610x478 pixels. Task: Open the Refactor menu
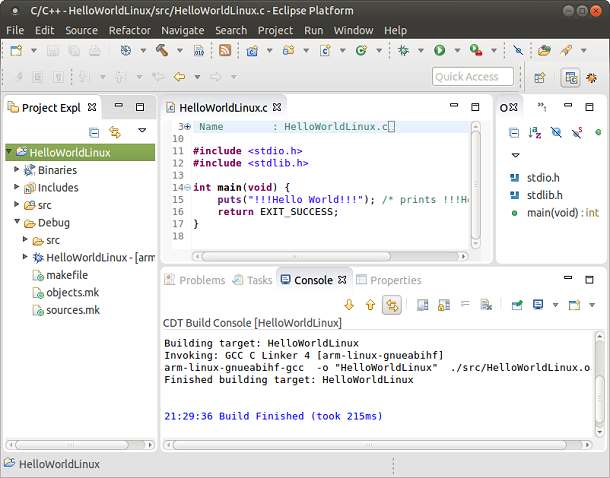[129, 30]
